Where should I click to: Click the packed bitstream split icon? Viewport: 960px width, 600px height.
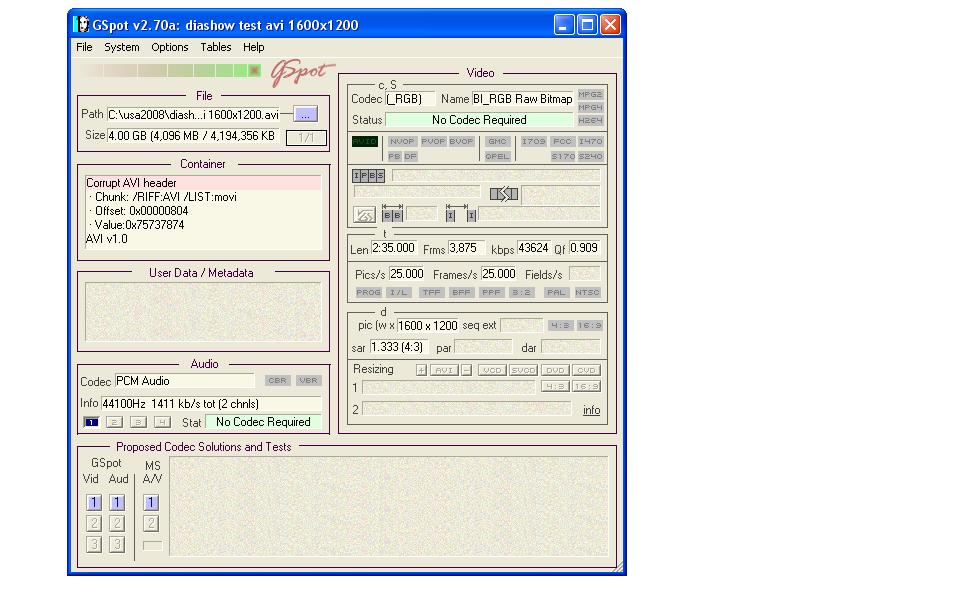504,194
